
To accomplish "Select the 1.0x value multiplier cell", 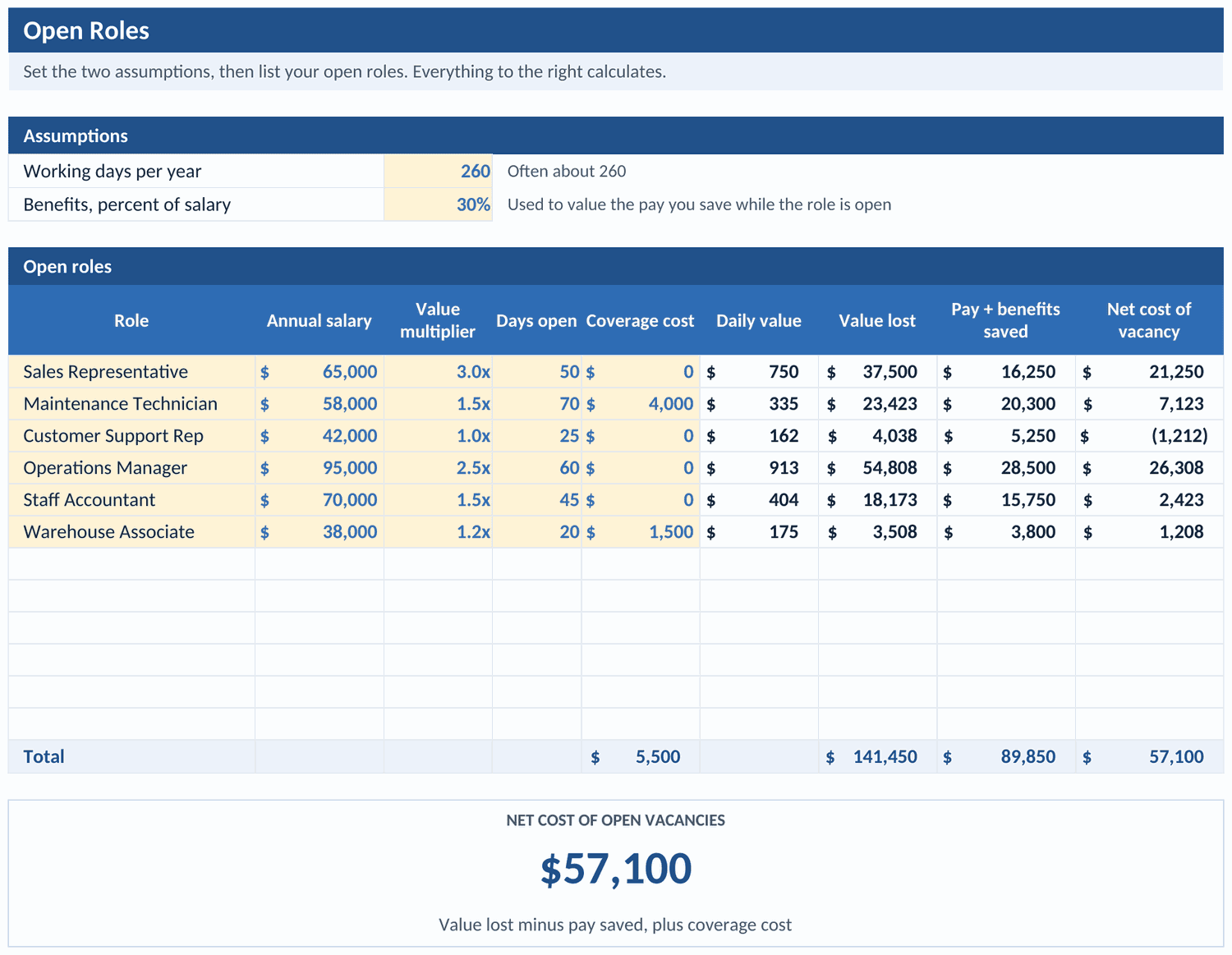I will [x=438, y=435].
